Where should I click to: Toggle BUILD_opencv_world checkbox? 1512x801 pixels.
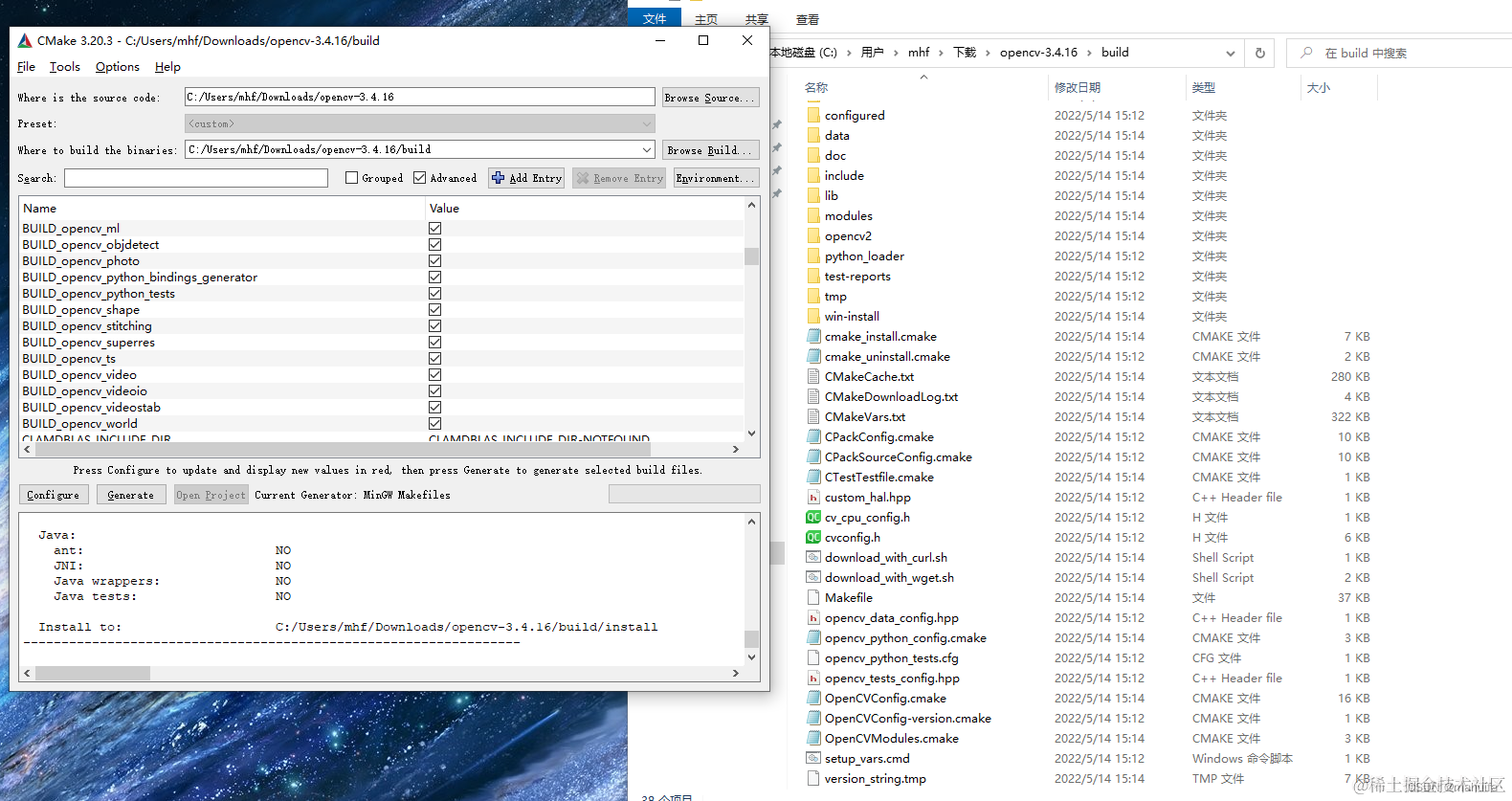[435, 423]
